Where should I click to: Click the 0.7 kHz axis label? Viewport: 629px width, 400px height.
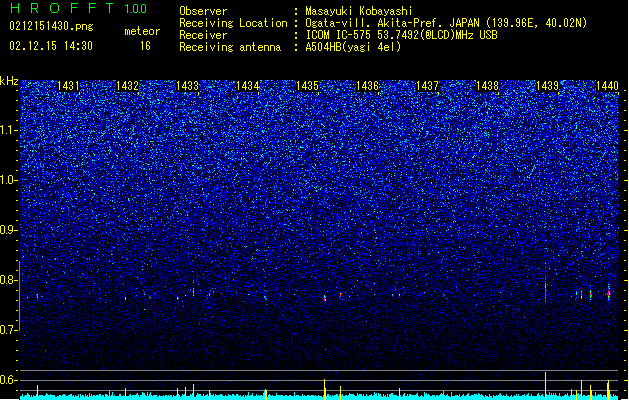tap(9, 330)
